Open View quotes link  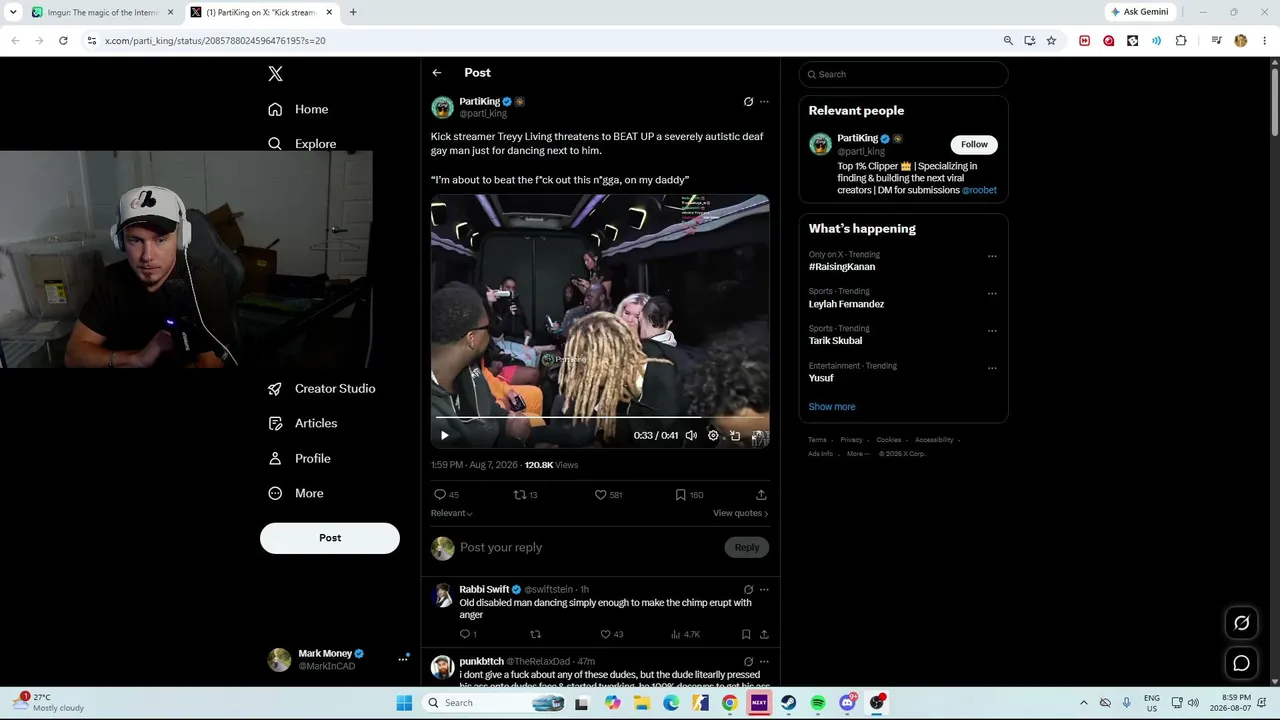[x=740, y=513]
